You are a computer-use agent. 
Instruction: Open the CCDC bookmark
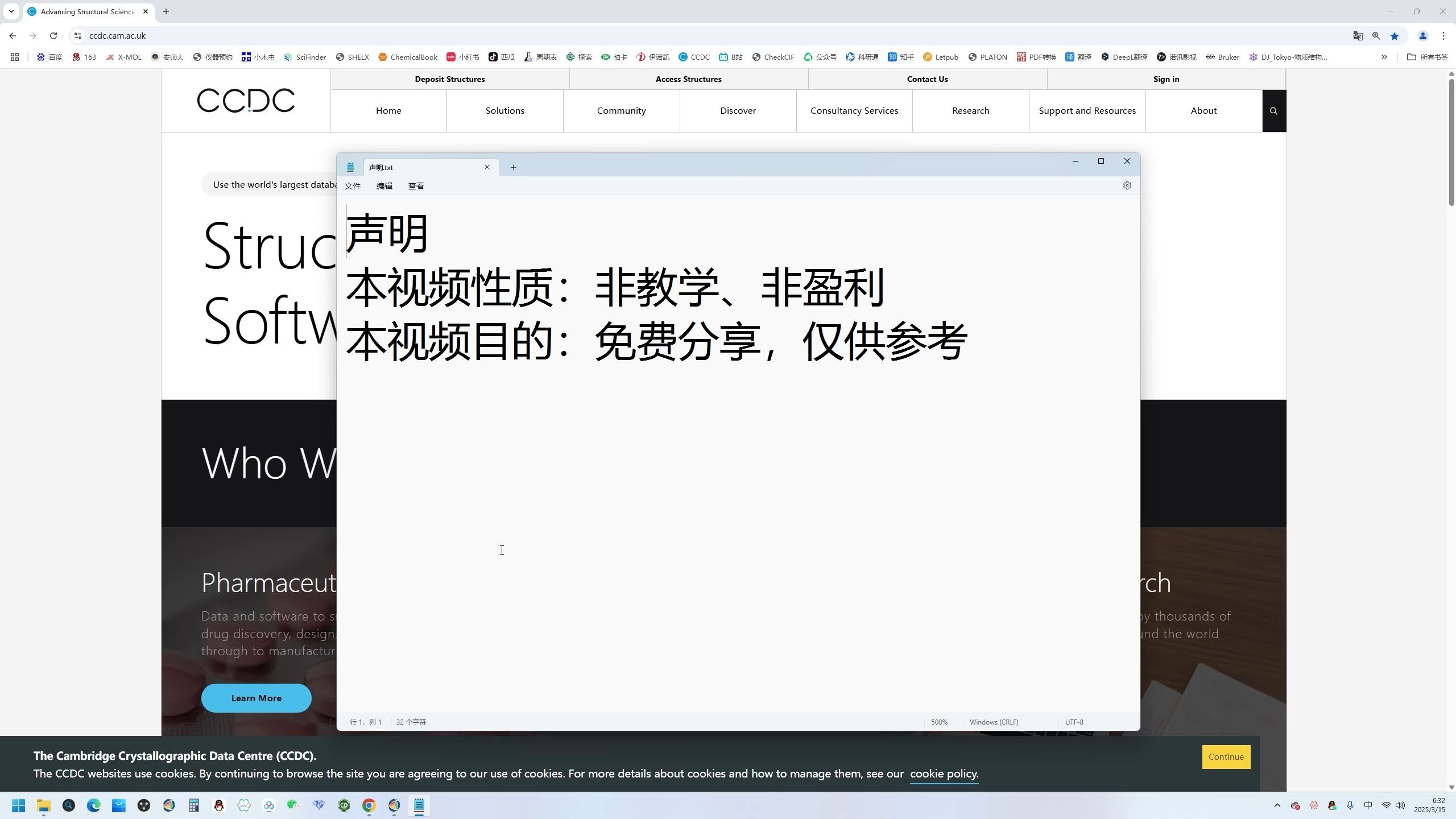coord(694,57)
